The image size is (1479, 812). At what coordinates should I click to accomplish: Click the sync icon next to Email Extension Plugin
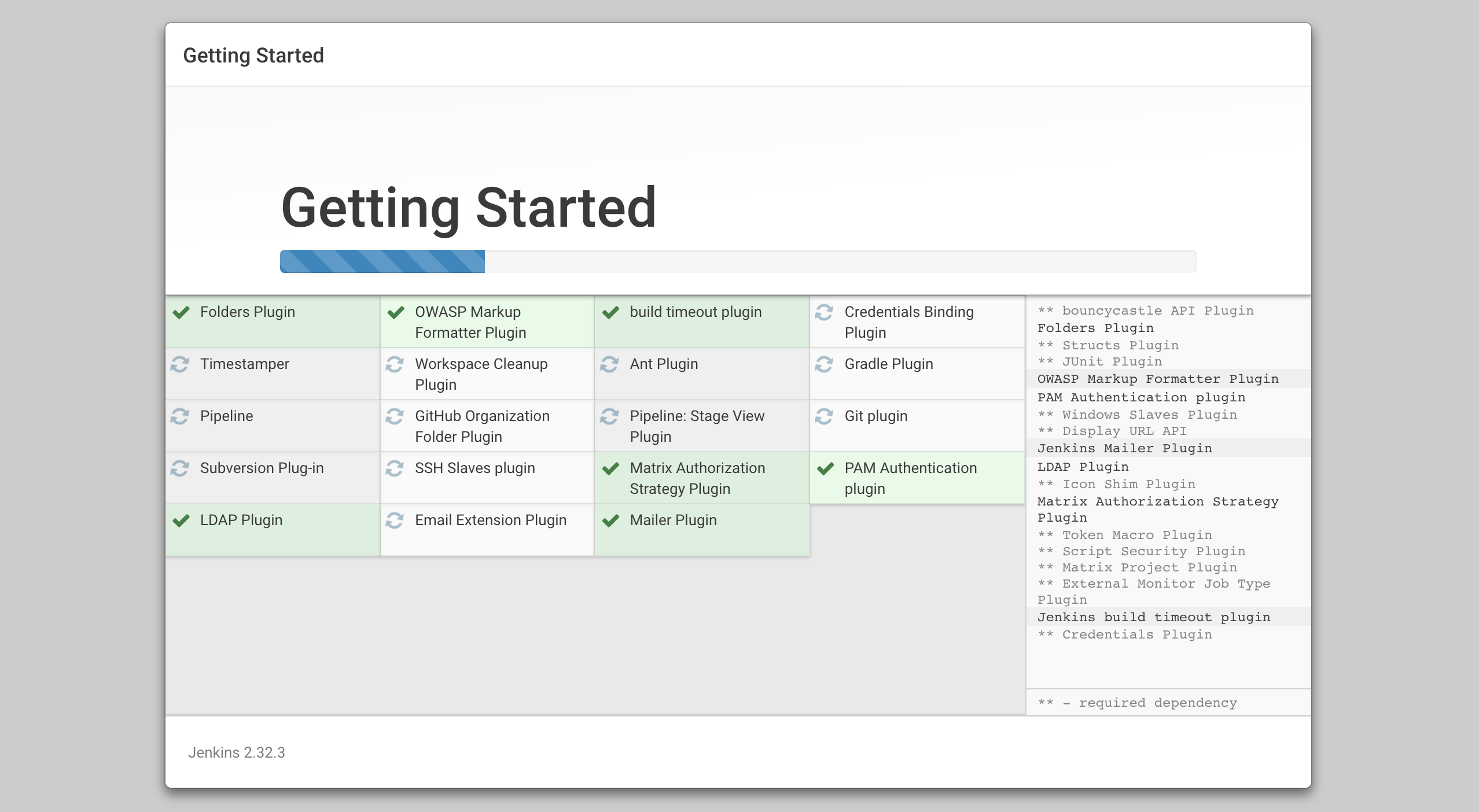pyautogui.click(x=395, y=521)
